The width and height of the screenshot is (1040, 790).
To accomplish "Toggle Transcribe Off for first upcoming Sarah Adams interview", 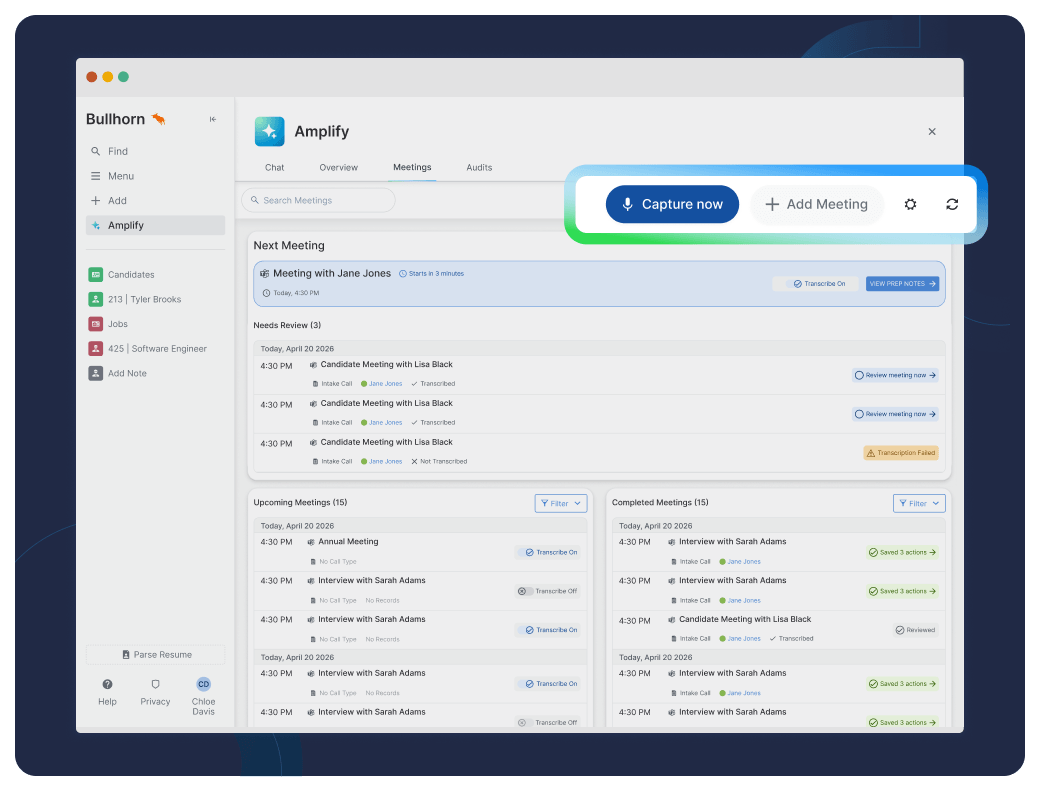I will 548,591.
